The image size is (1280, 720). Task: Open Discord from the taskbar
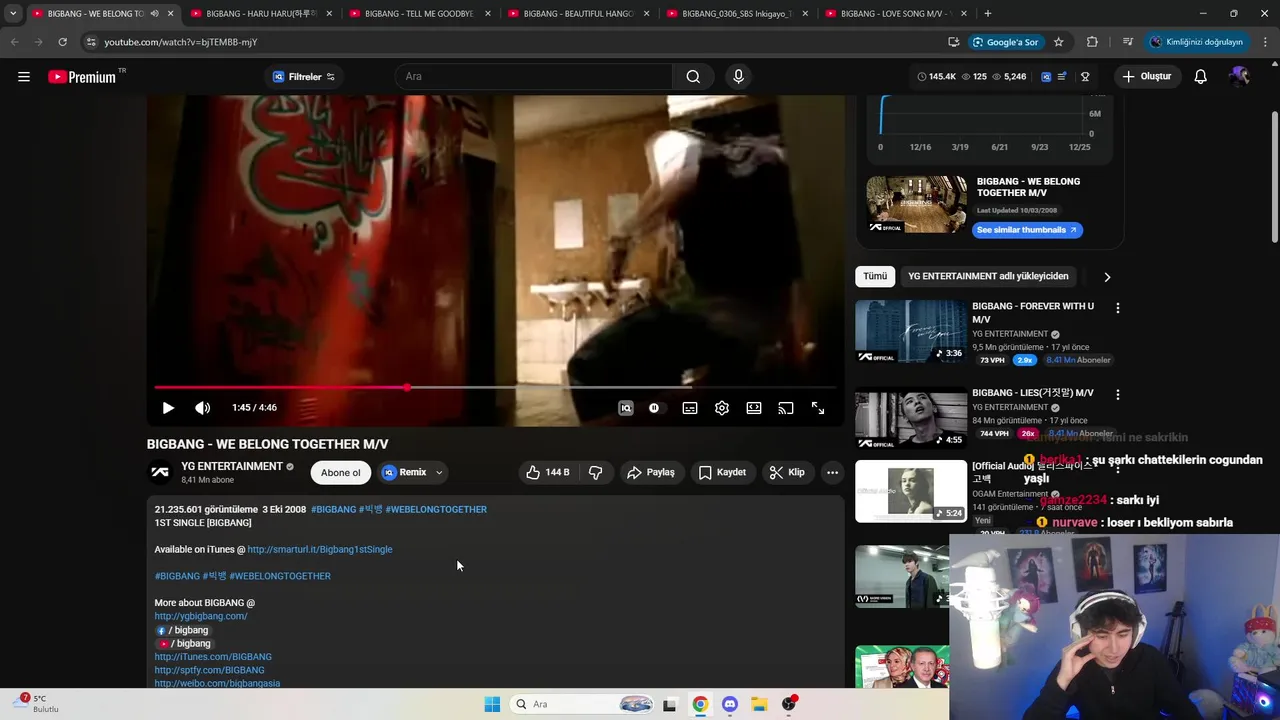729,704
